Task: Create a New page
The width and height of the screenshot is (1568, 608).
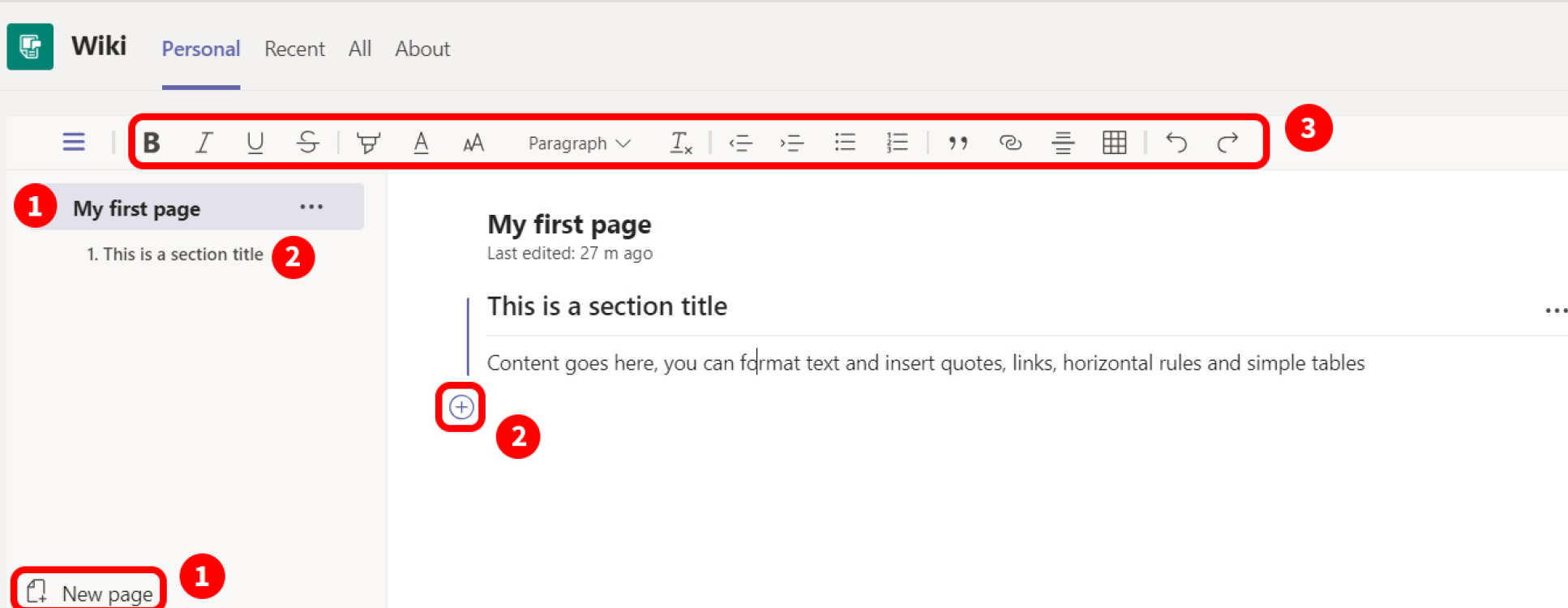Action: pyautogui.click(x=90, y=593)
